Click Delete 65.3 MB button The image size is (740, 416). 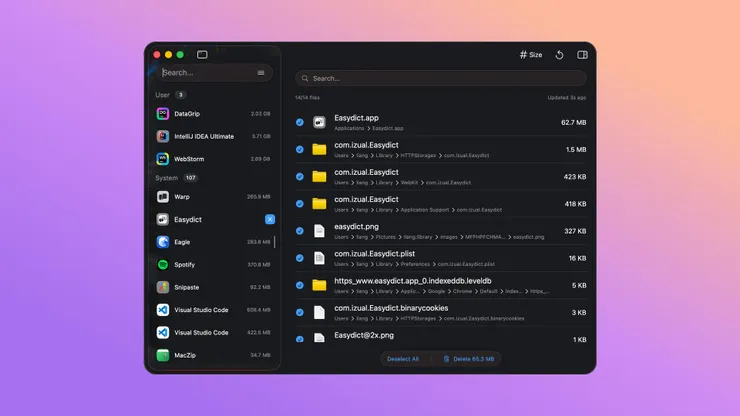469,359
